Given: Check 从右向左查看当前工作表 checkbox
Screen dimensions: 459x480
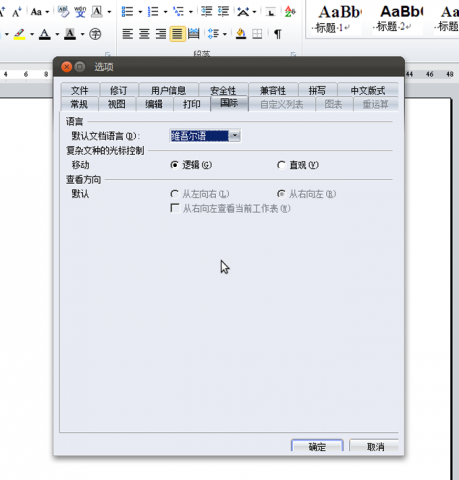Looking at the screenshot, I should (x=174, y=208).
